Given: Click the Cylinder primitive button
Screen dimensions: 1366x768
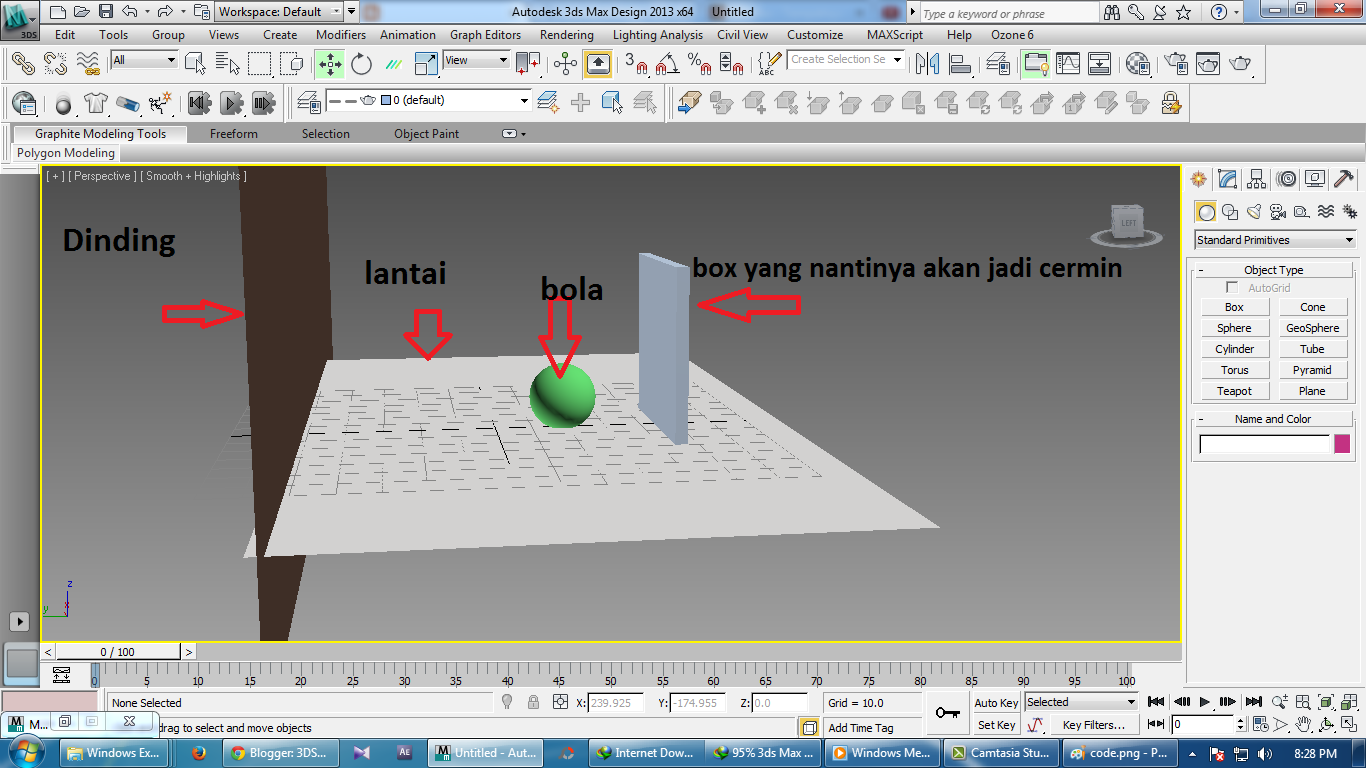Looking at the screenshot, I should click(1234, 349).
